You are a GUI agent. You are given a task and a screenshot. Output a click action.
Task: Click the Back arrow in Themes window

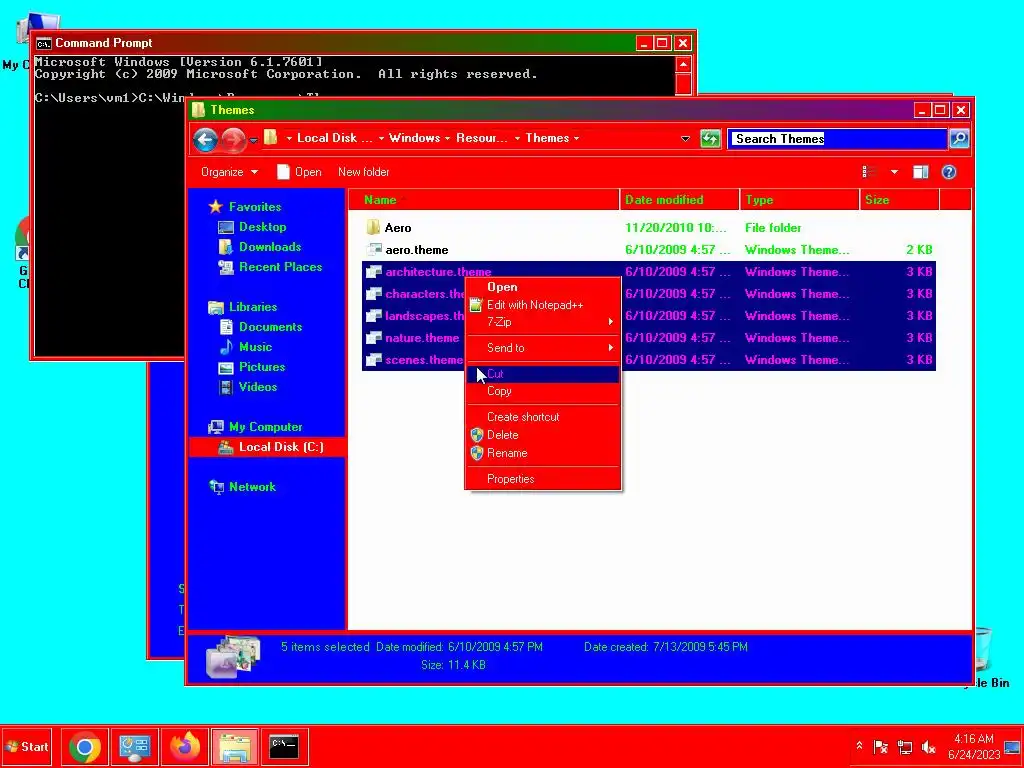[205, 138]
